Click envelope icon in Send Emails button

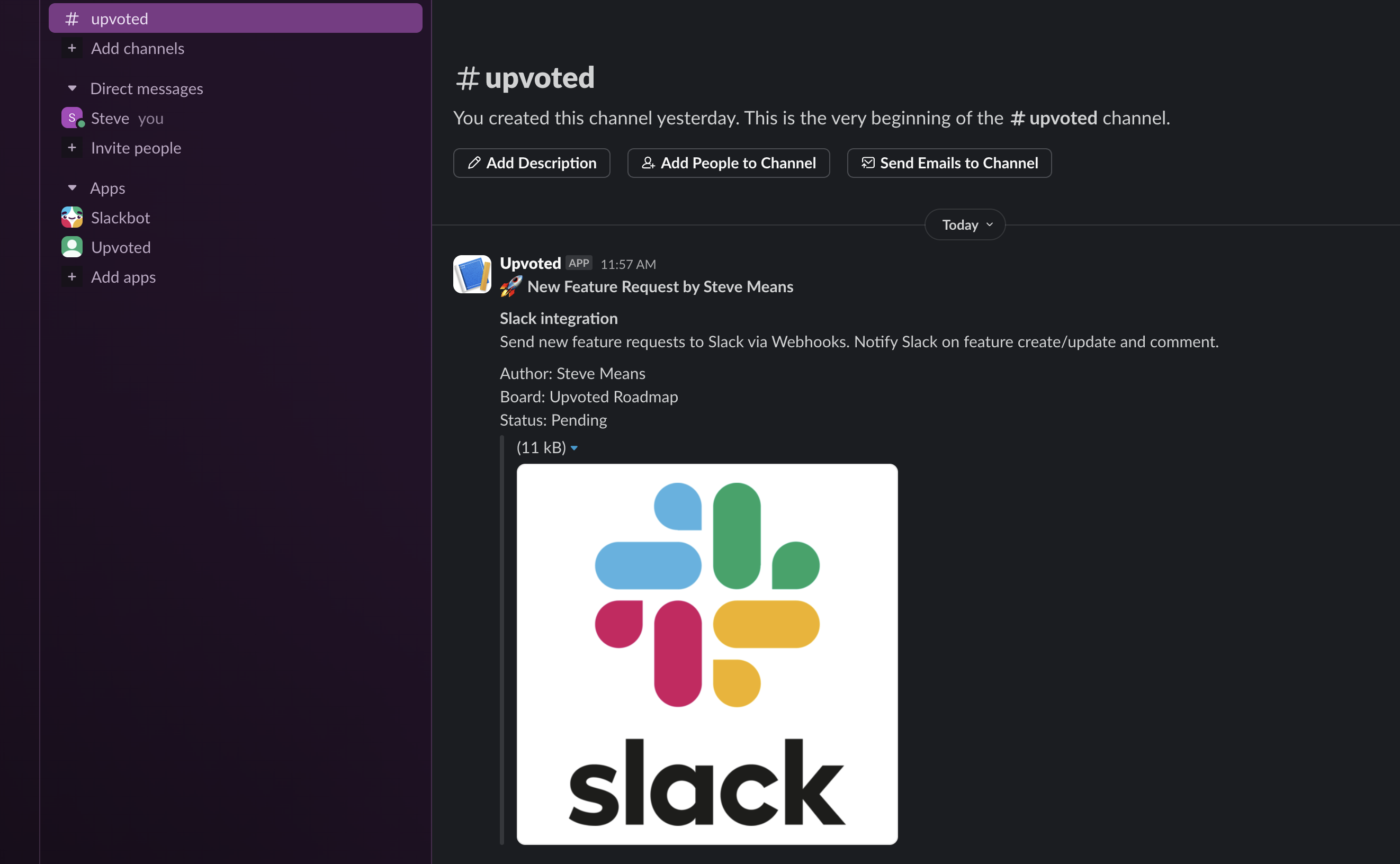pyautogui.click(x=868, y=164)
